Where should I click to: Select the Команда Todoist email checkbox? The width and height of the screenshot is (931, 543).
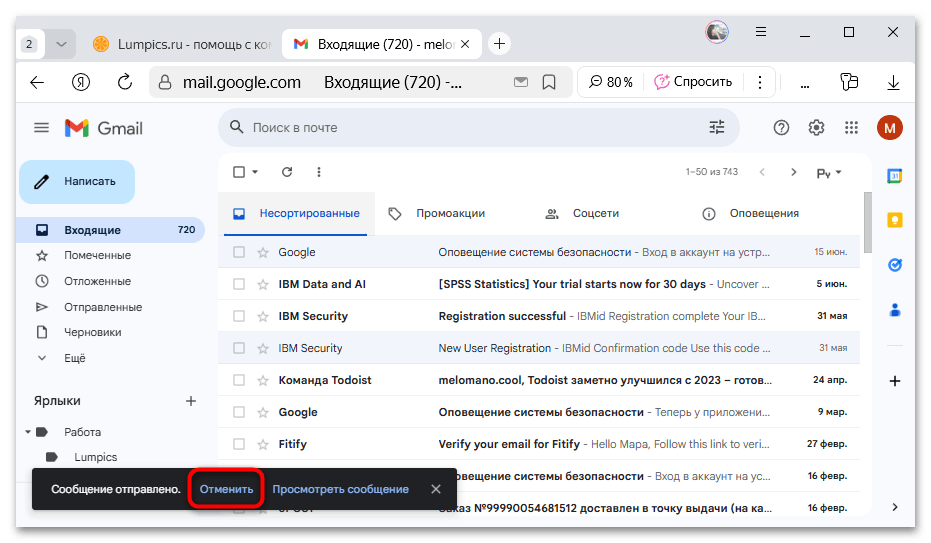[239, 380]
